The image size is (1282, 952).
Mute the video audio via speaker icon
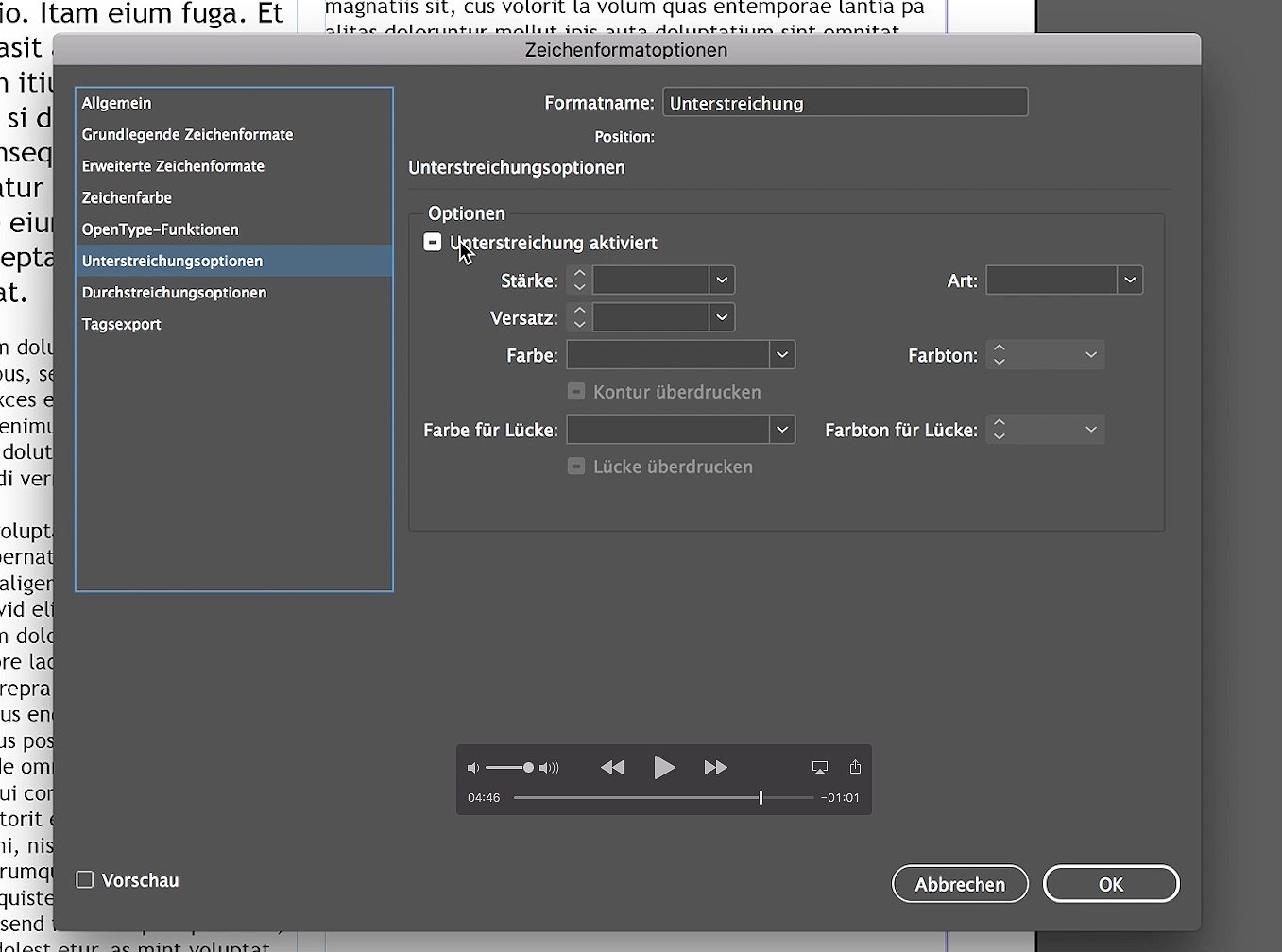click(473, 767)
